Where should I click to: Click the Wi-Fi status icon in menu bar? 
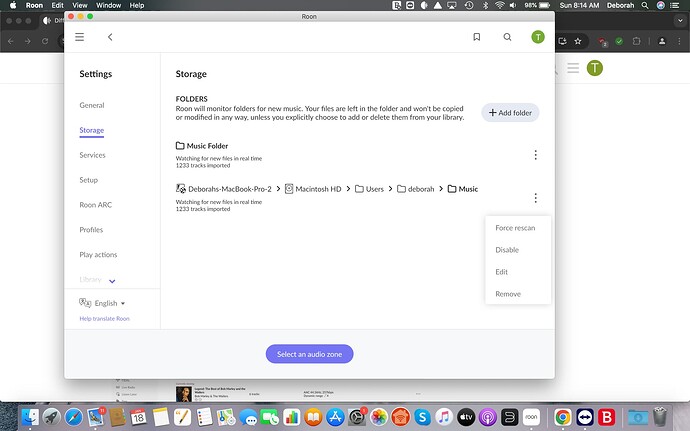[x=499, y=5]
